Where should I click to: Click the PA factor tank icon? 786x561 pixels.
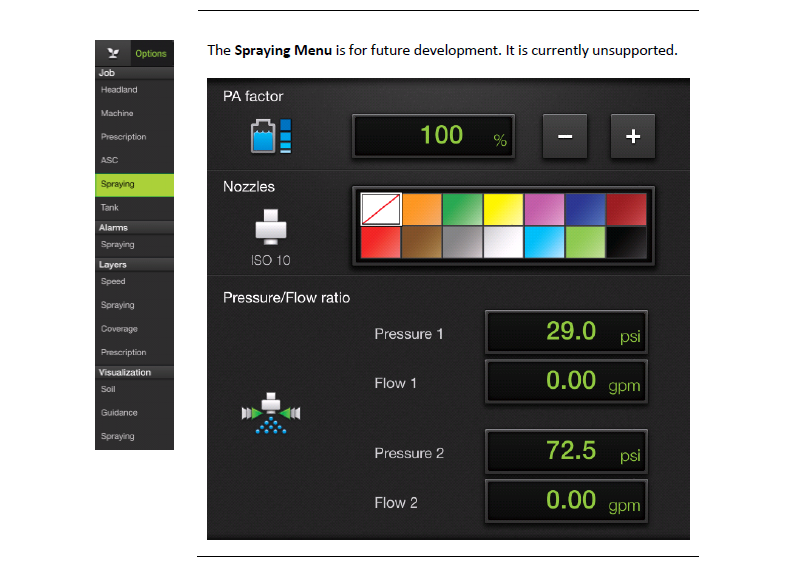[x=271, y=136]
